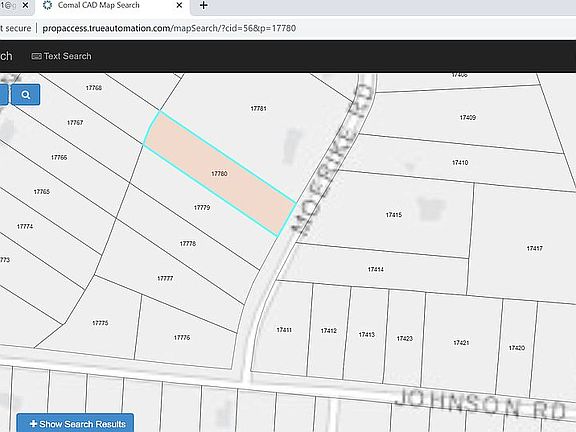The height and width of the screenshot is (432, 576).
Task: Close the Comal CAD Map Search tab
Action: 179,5
